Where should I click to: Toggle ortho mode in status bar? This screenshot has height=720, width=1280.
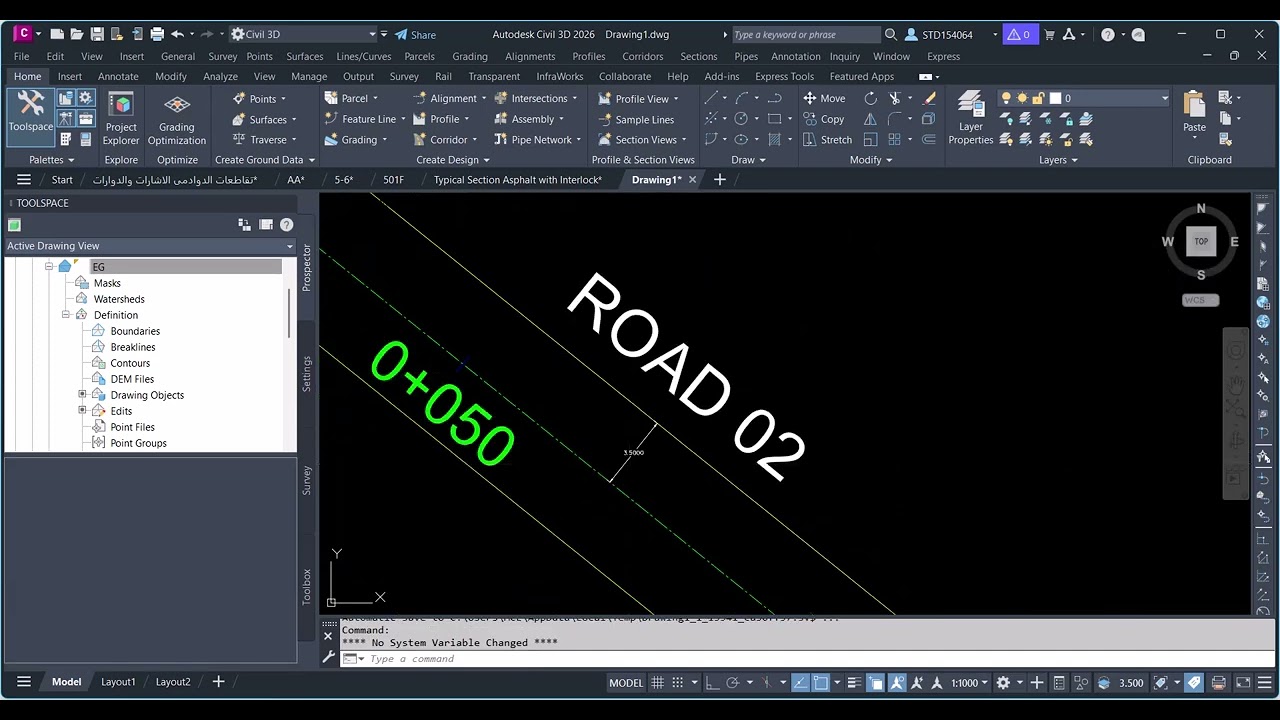pos(712,683)
